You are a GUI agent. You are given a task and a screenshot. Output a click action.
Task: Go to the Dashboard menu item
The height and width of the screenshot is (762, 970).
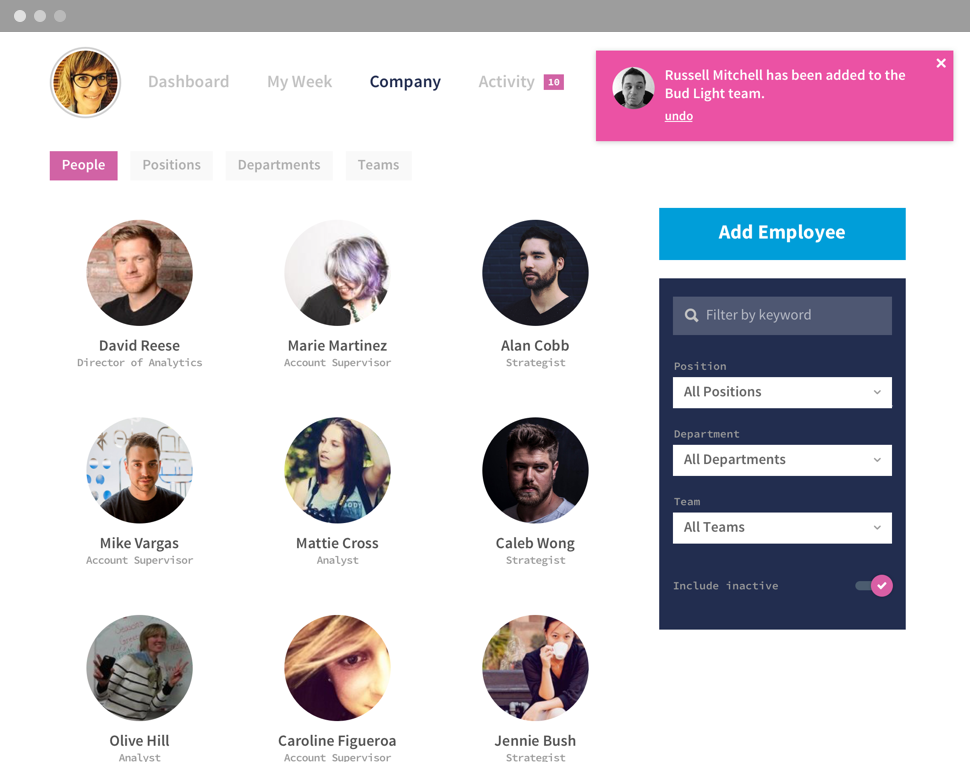(189, 82)
